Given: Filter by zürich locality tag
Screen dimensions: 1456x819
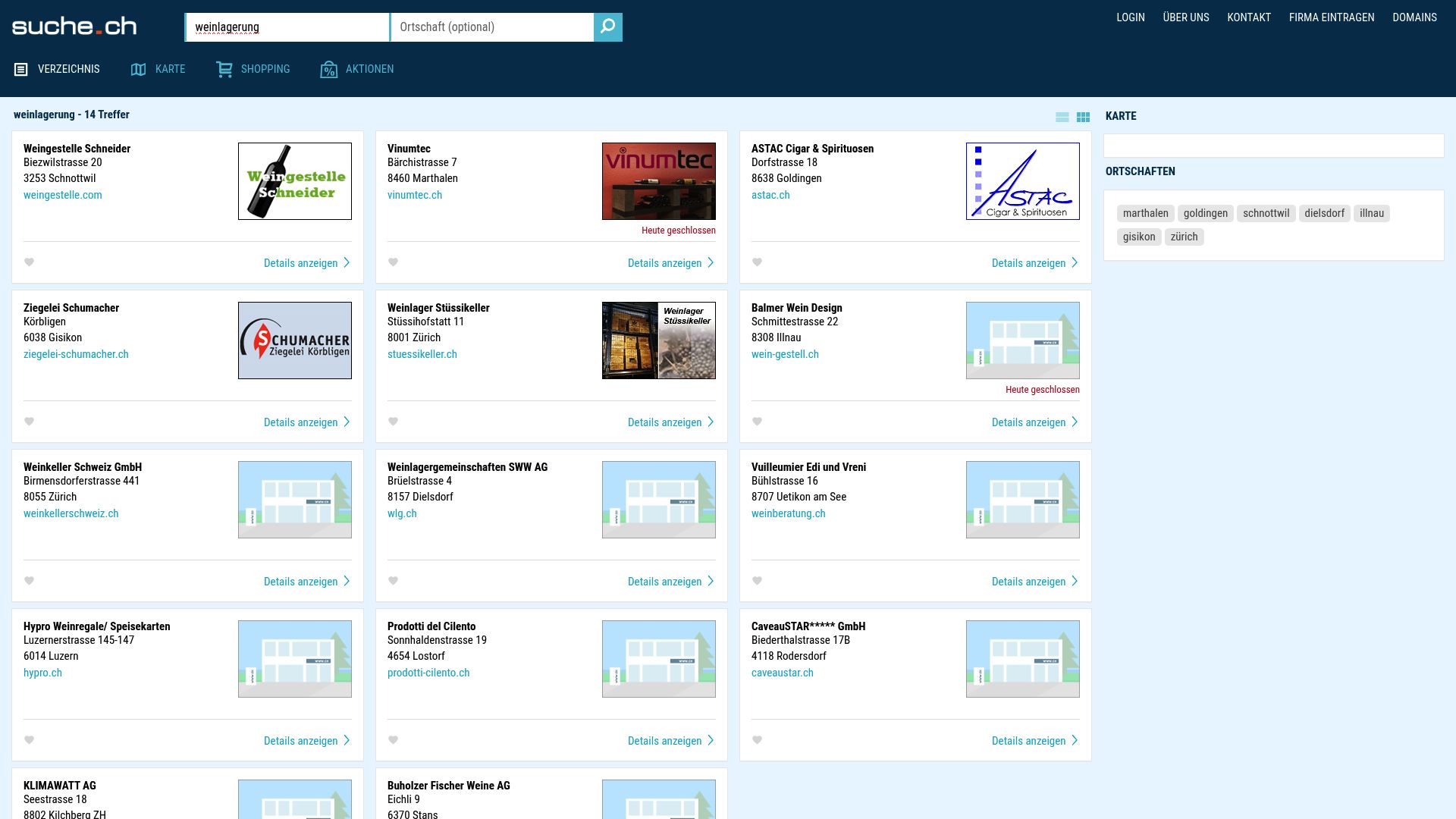Looking at the screenshot, I should [1184, 237].
